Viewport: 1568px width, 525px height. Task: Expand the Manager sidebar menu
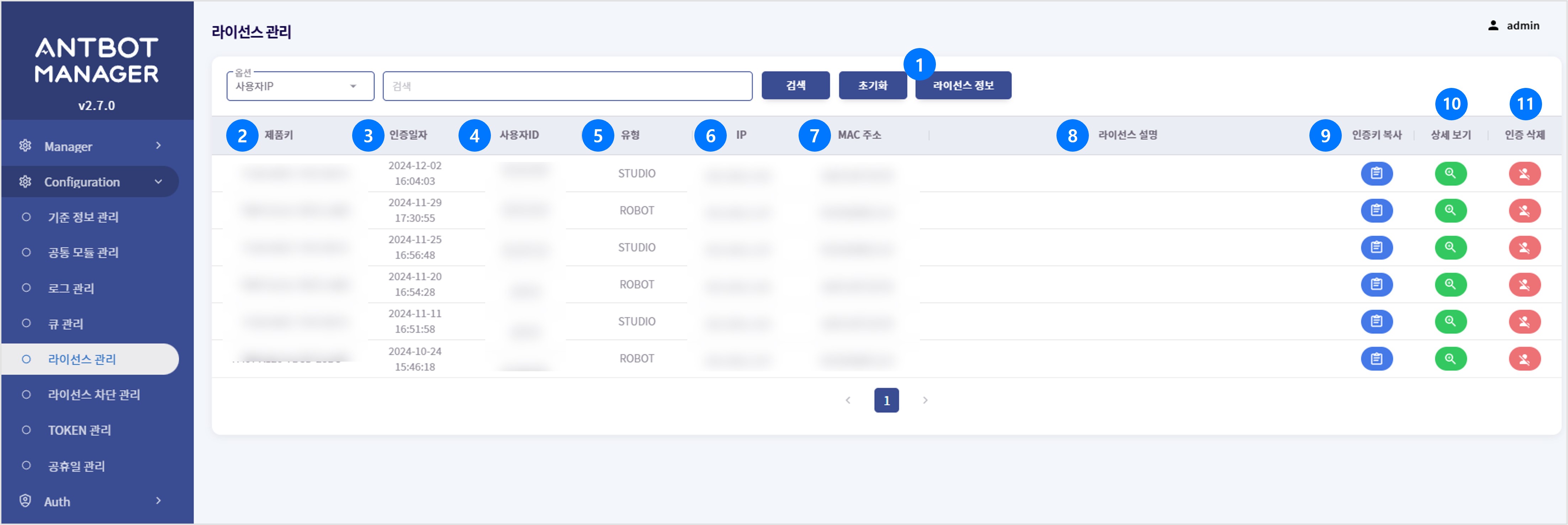(90, 146)
